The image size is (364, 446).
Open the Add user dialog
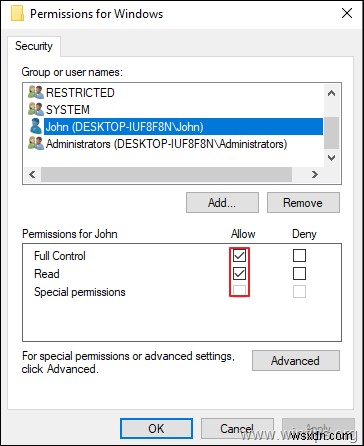(222, 203)
